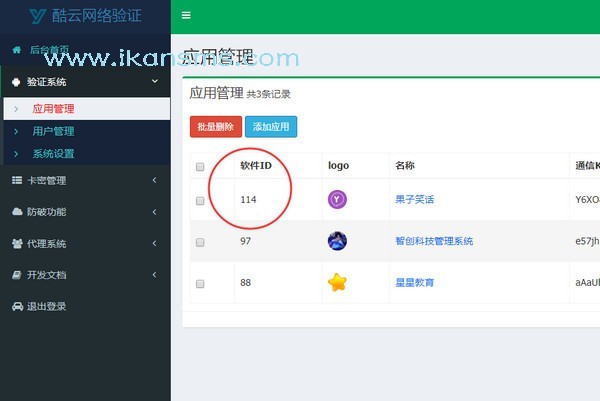Expand the 代理系统 menu chevron
The height and width of the screenshot is (401, 600).
(x=154, y=243)
